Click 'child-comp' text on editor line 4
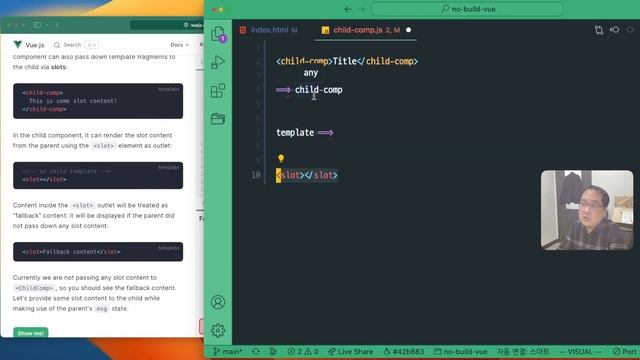Screen dimensions: 640x360 318,90
